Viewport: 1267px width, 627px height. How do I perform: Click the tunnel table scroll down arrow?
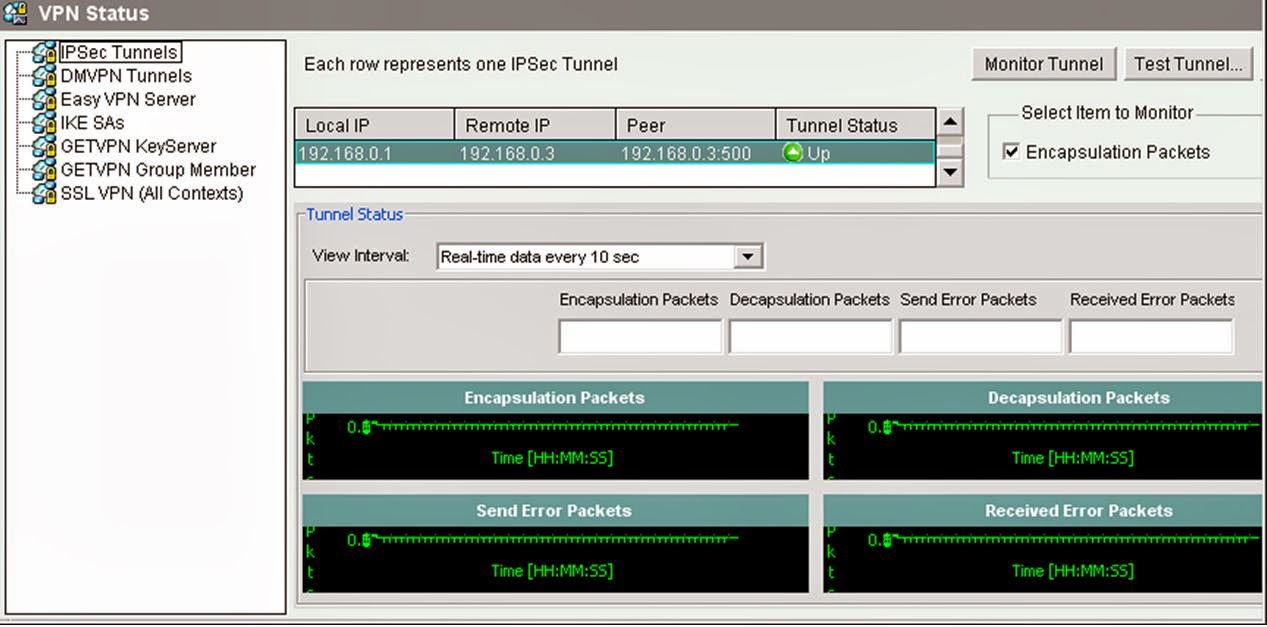951,172
